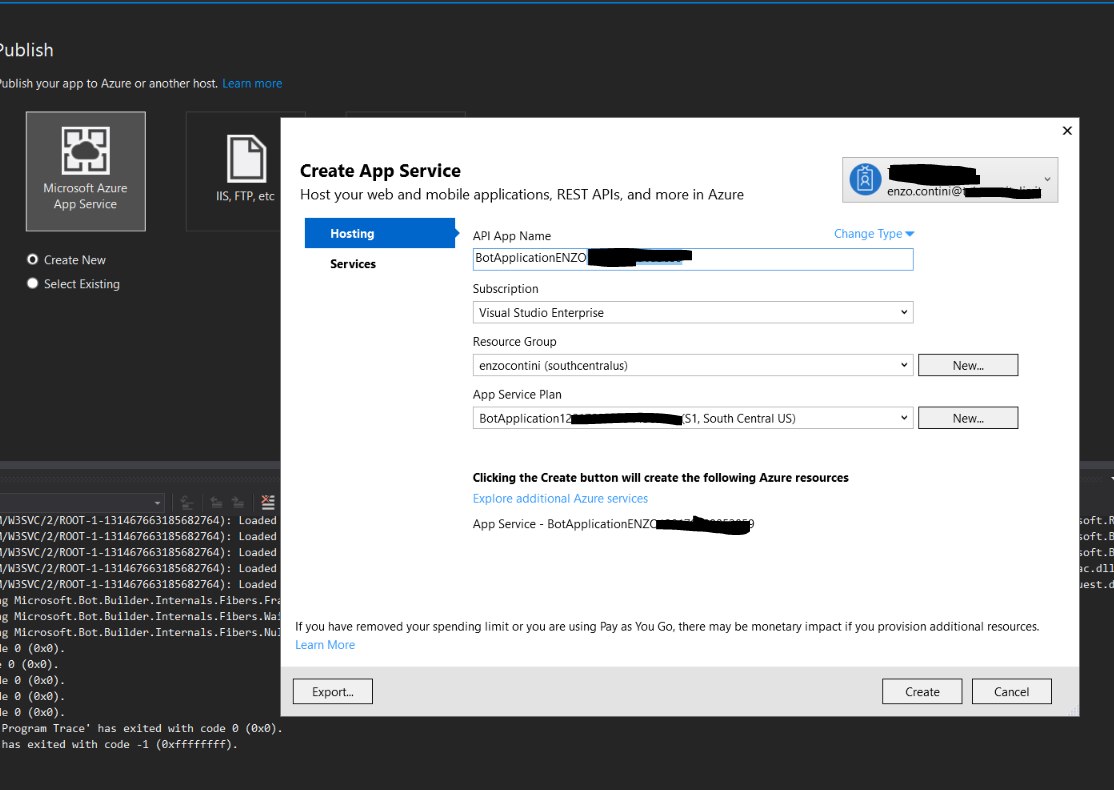The image size is (1114, 790).
Task: Open the App Service Plan dropdown
Action: [692, 418]
